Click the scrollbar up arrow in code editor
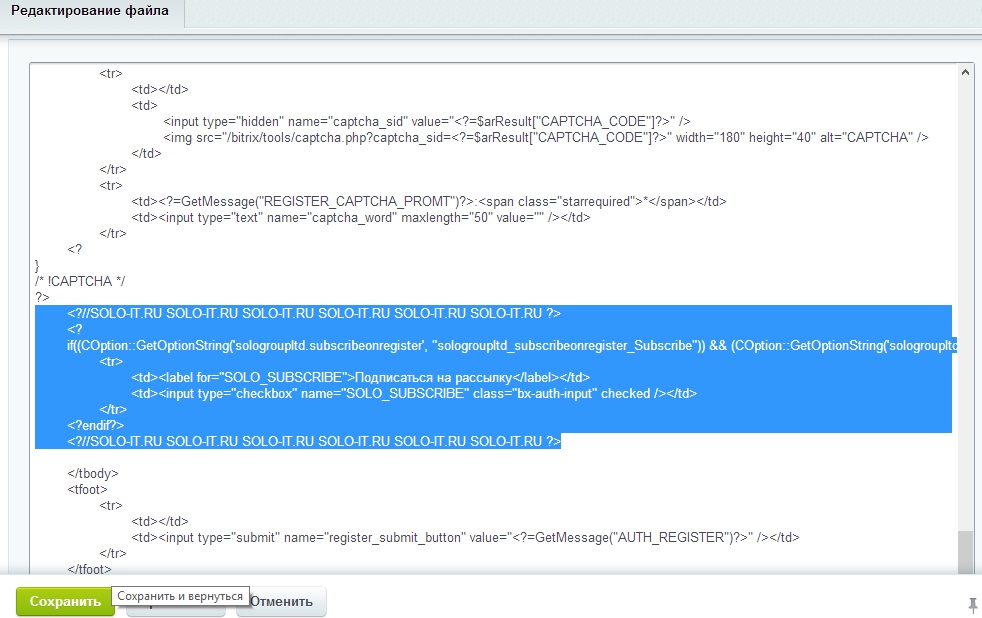The height and width of the screenshot is (618, 982). click(965, 73)
